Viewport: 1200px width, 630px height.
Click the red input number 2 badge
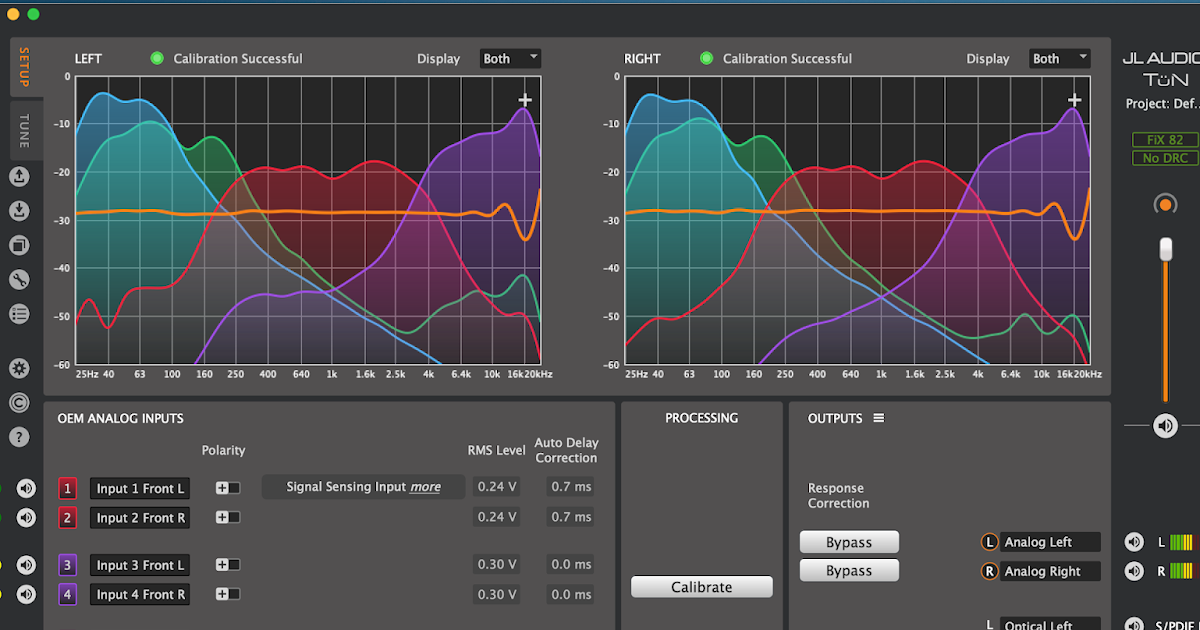tap(68, 518)
